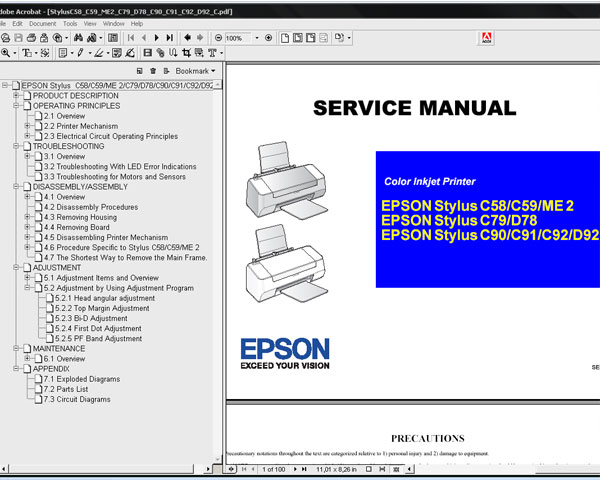The image size is (600, 480).
Task: Open bookmark 5.2.1 Head angular adjustment
Action: pyautogui.click(x=105, y=298)
